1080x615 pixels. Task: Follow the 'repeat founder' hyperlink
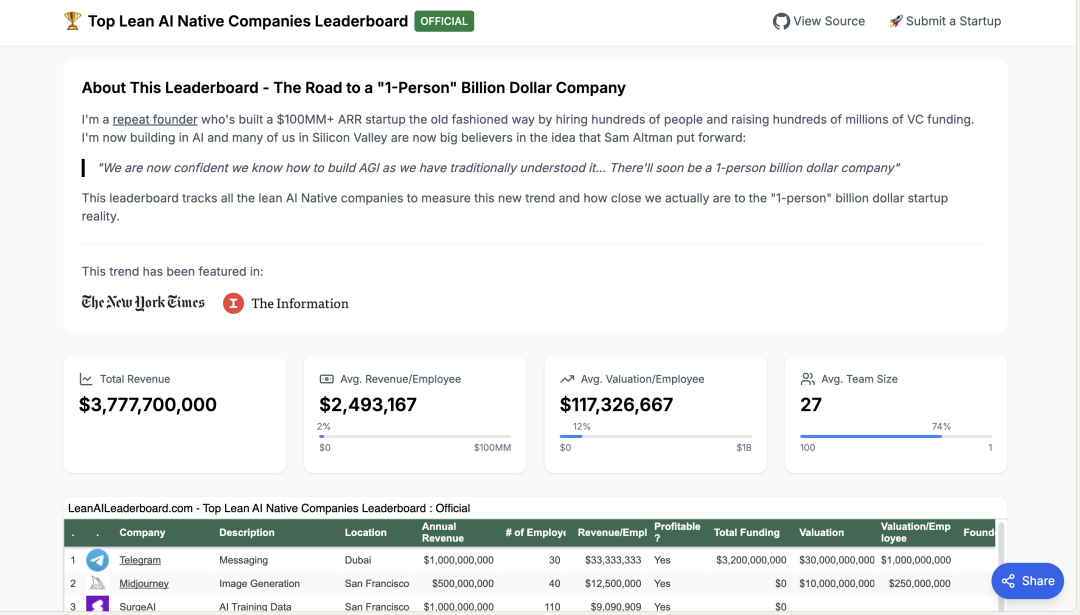pyautogui.click(x=155, y=119)
